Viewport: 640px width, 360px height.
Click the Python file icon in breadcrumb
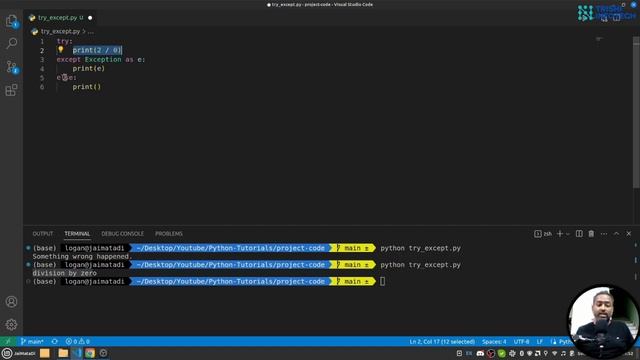(34, 31)
